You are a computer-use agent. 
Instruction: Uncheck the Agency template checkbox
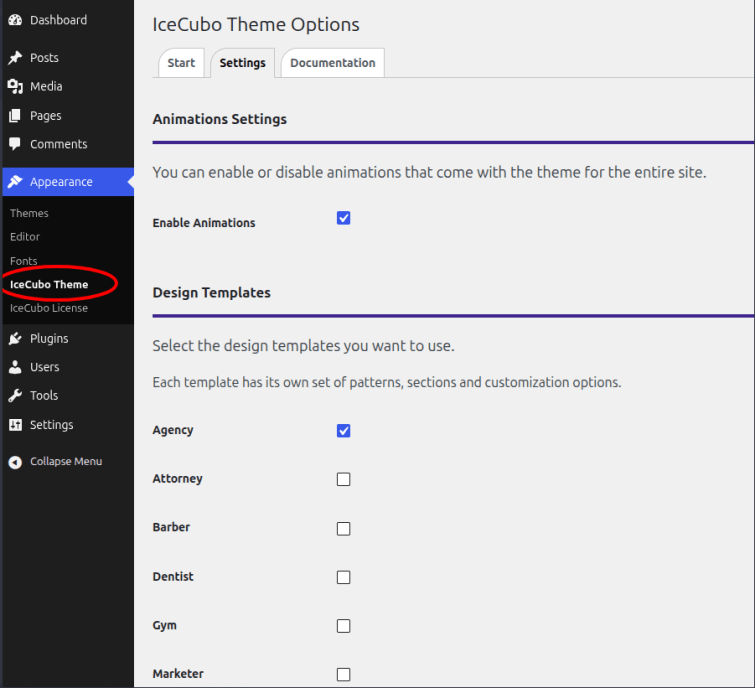pos(343,430)
